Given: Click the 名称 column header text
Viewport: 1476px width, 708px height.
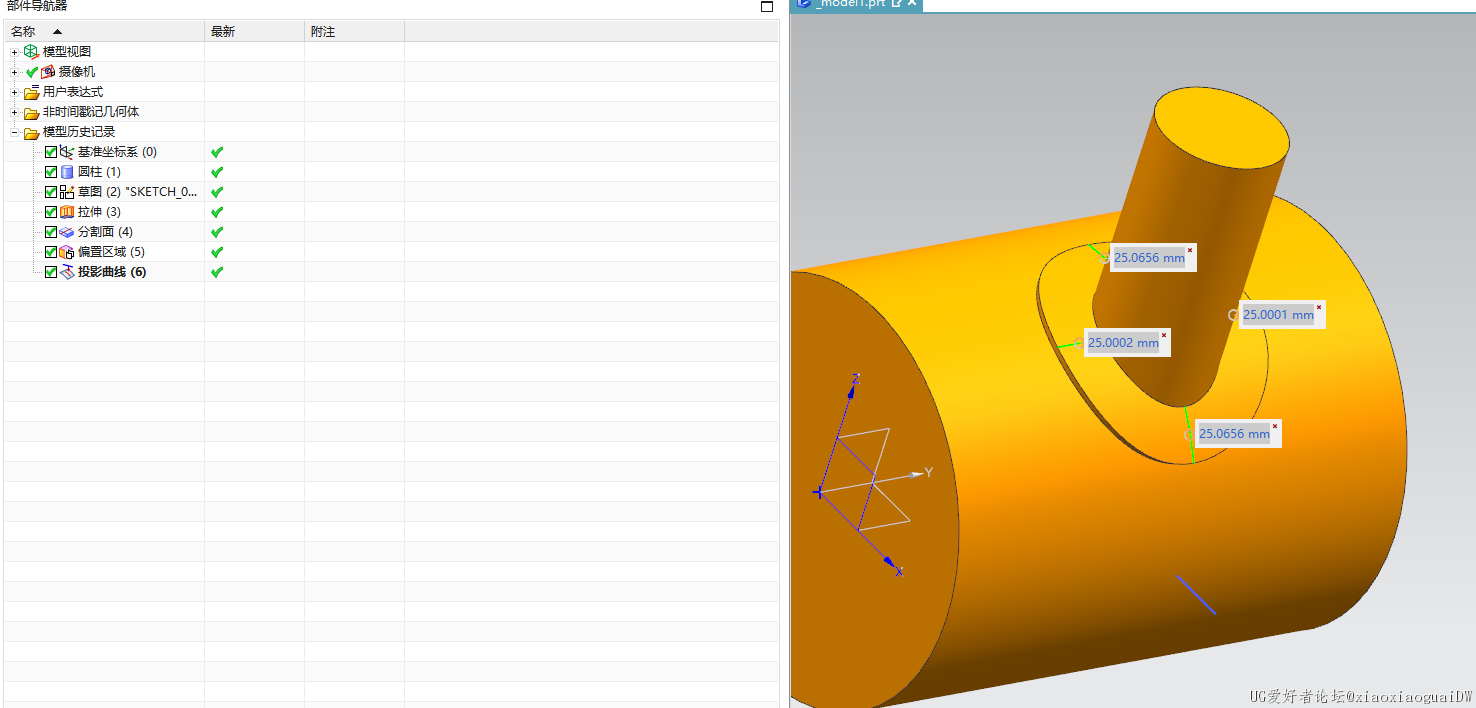Looking at the screenshot, I should point(22,32).
